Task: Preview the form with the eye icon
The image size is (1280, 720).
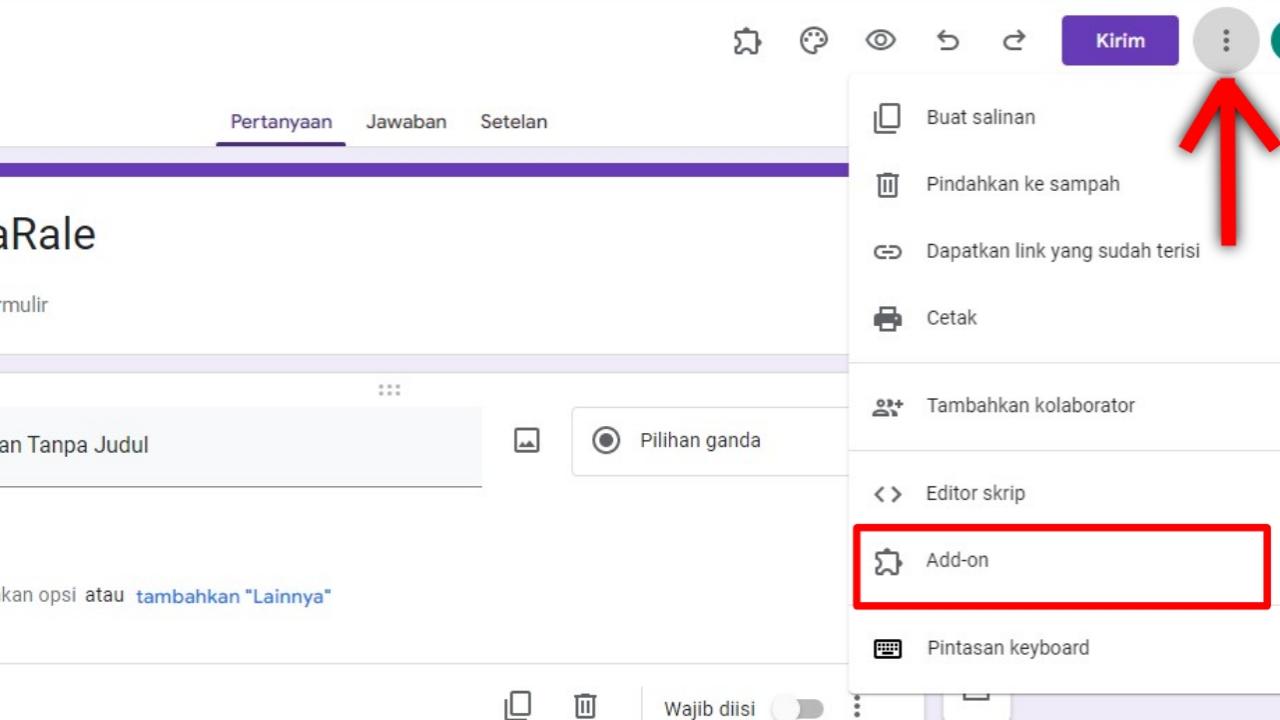Action: tap(880, 41)
